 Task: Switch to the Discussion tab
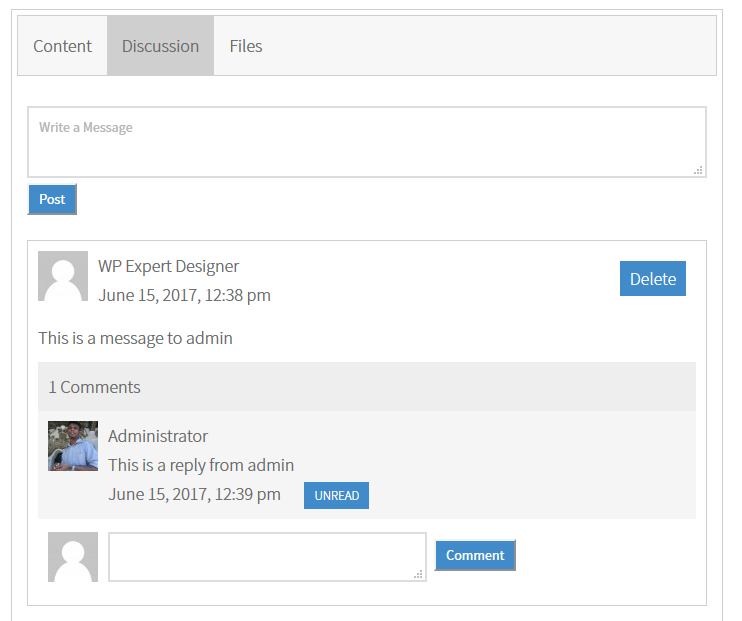pos(160,46)
